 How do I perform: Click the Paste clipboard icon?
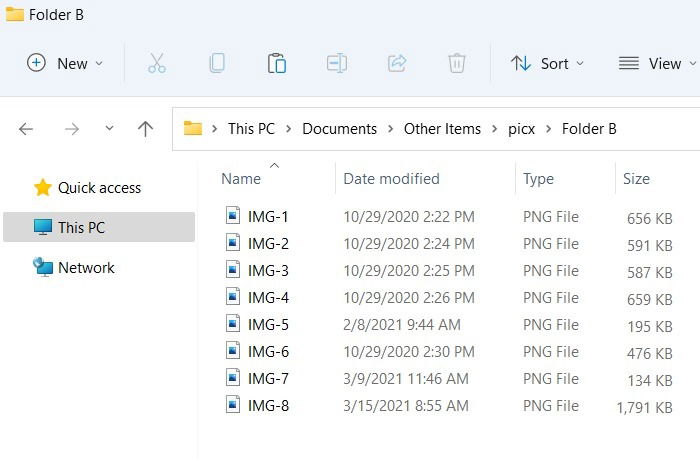(277, 63)
